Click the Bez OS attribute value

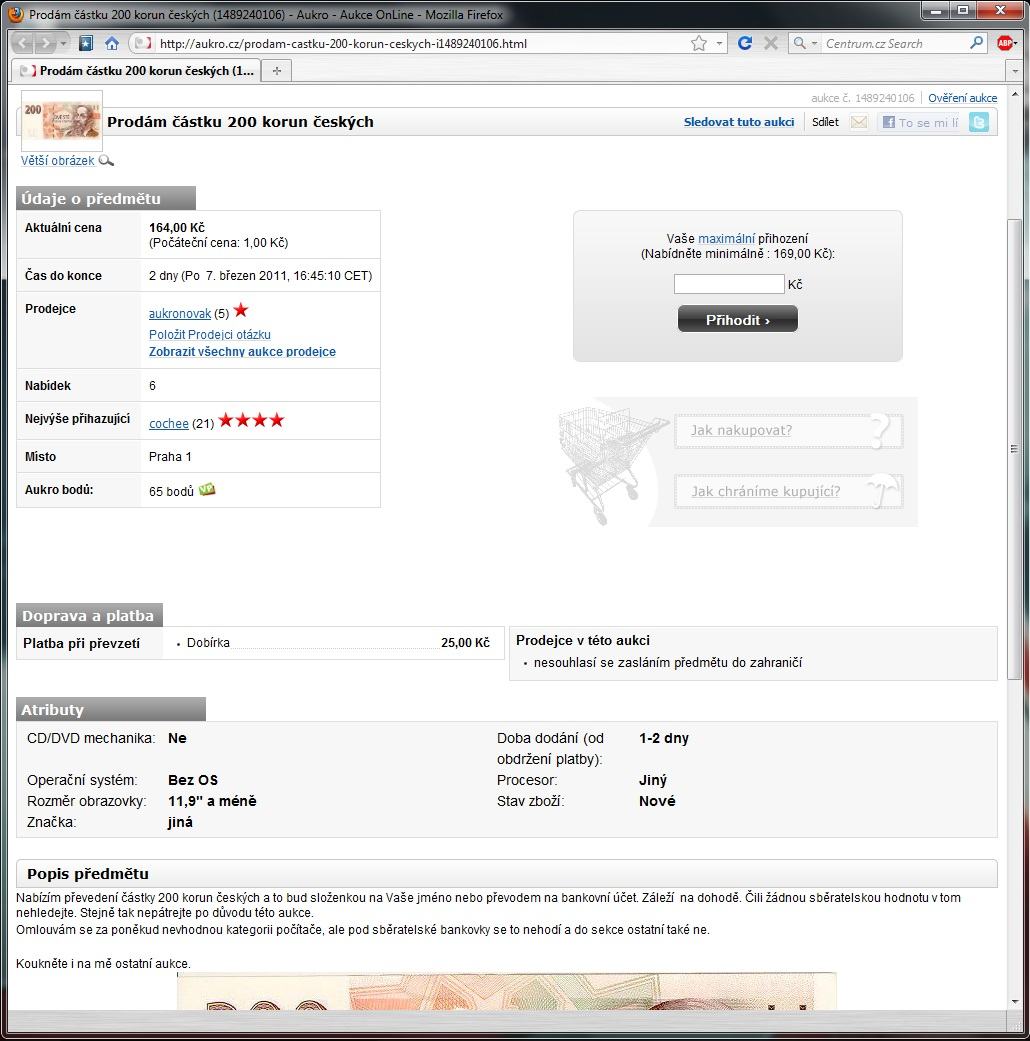point(193,780)
